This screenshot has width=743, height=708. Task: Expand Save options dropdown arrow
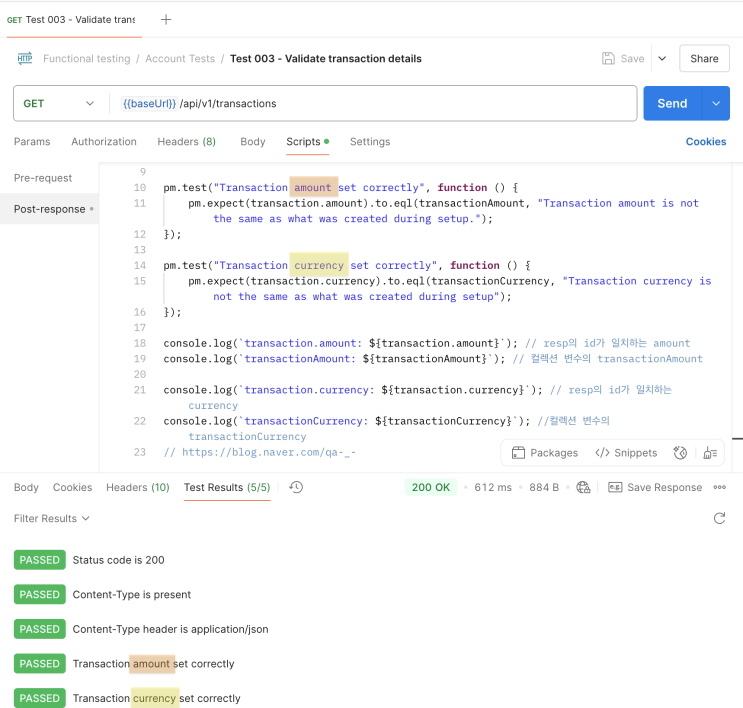click(662, 58)
